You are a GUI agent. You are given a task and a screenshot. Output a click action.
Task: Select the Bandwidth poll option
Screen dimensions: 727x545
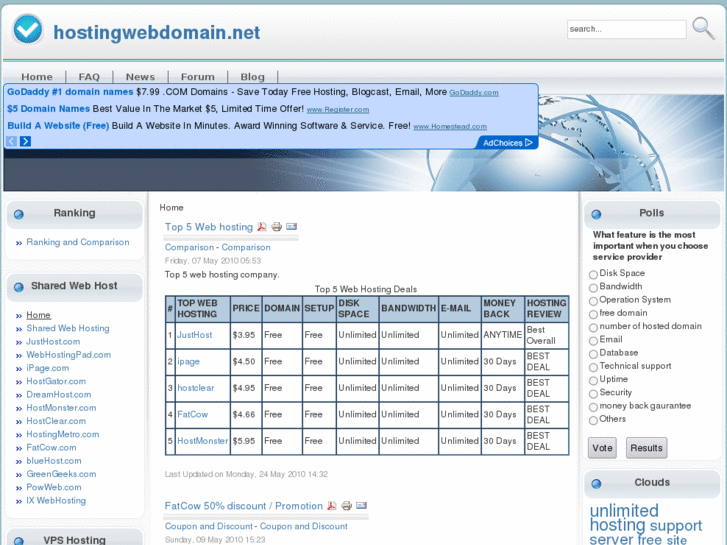coord(593,288)
